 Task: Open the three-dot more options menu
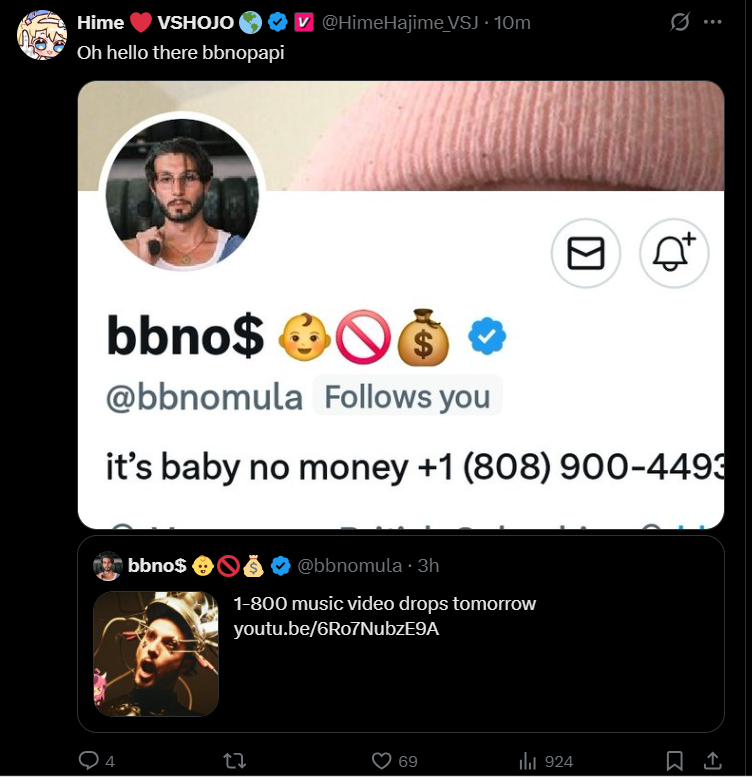[712, 22]
